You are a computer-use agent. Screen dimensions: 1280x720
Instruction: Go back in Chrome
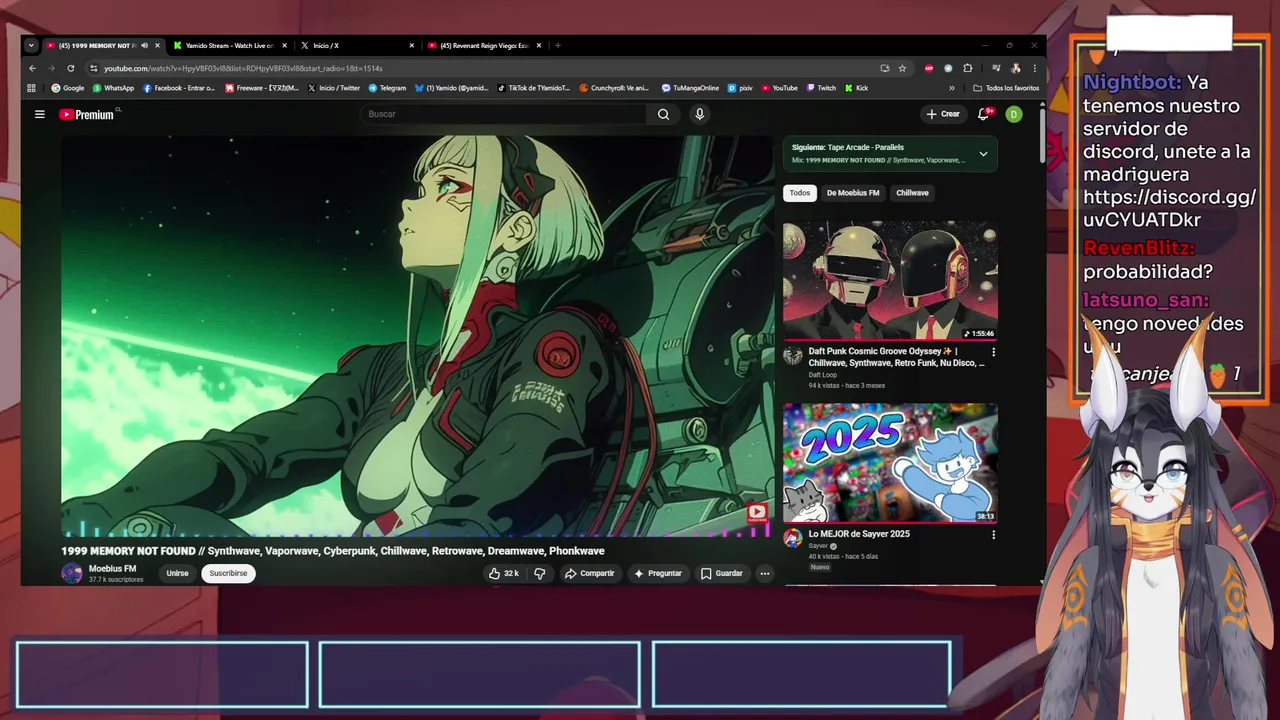click(32, 68)
